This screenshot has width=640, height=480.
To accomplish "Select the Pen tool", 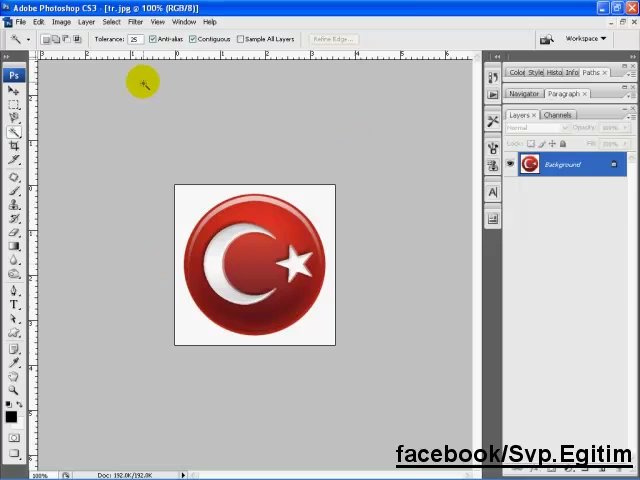I will pyautogui.click(x=13, y=291).
